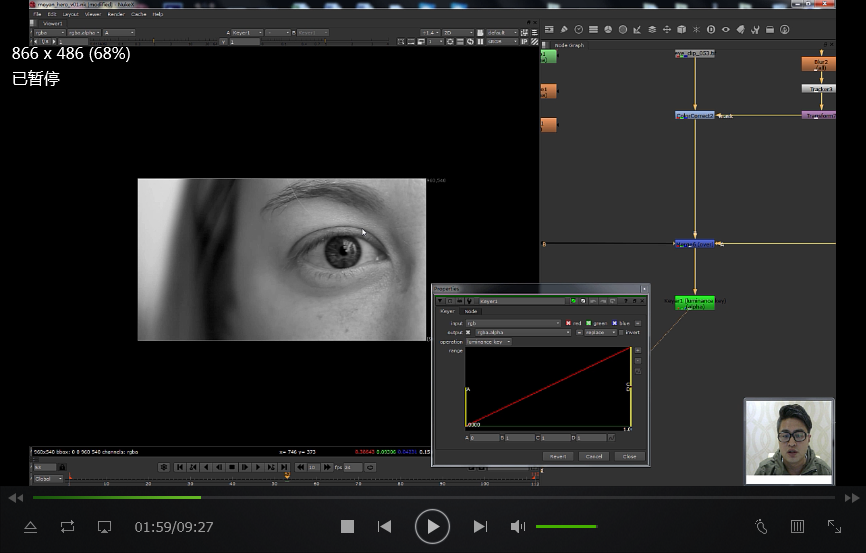The image size is (866, 553).
Task: Toggle the loop playback icon
Action: pos(67,526)
